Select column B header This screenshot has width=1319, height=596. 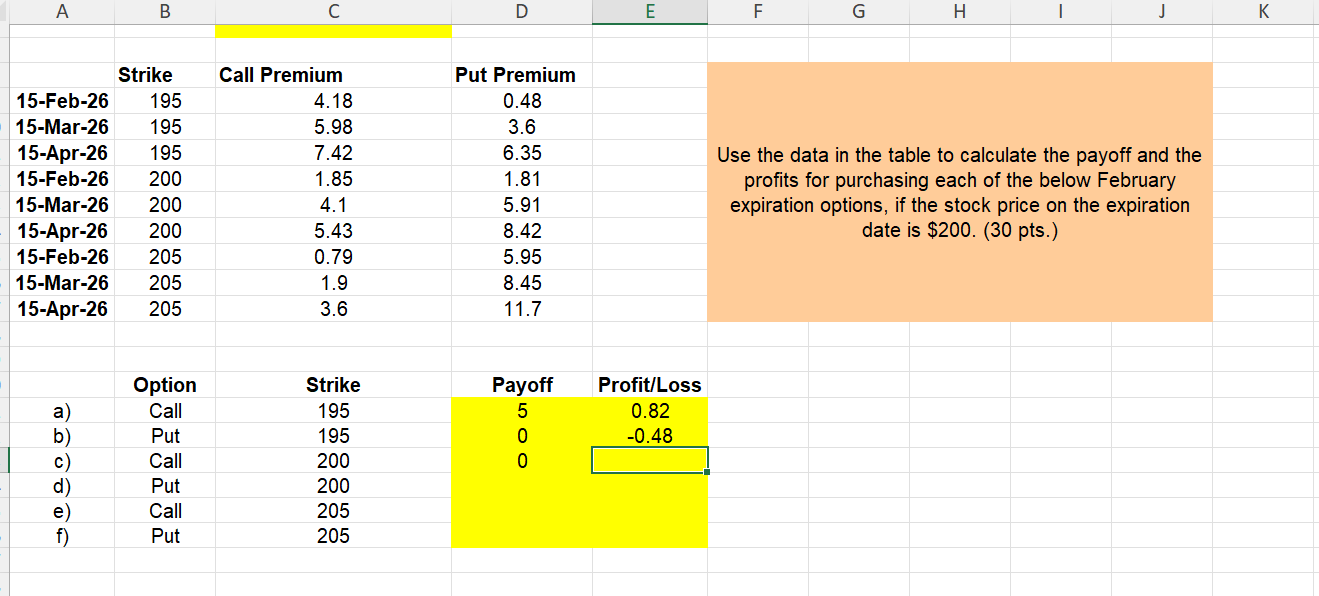tap(165, 12)
